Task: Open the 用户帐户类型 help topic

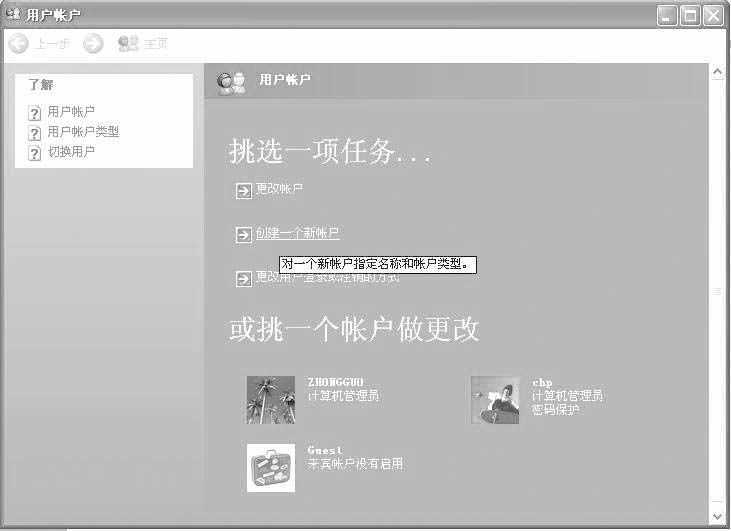Action: [83, 132]
